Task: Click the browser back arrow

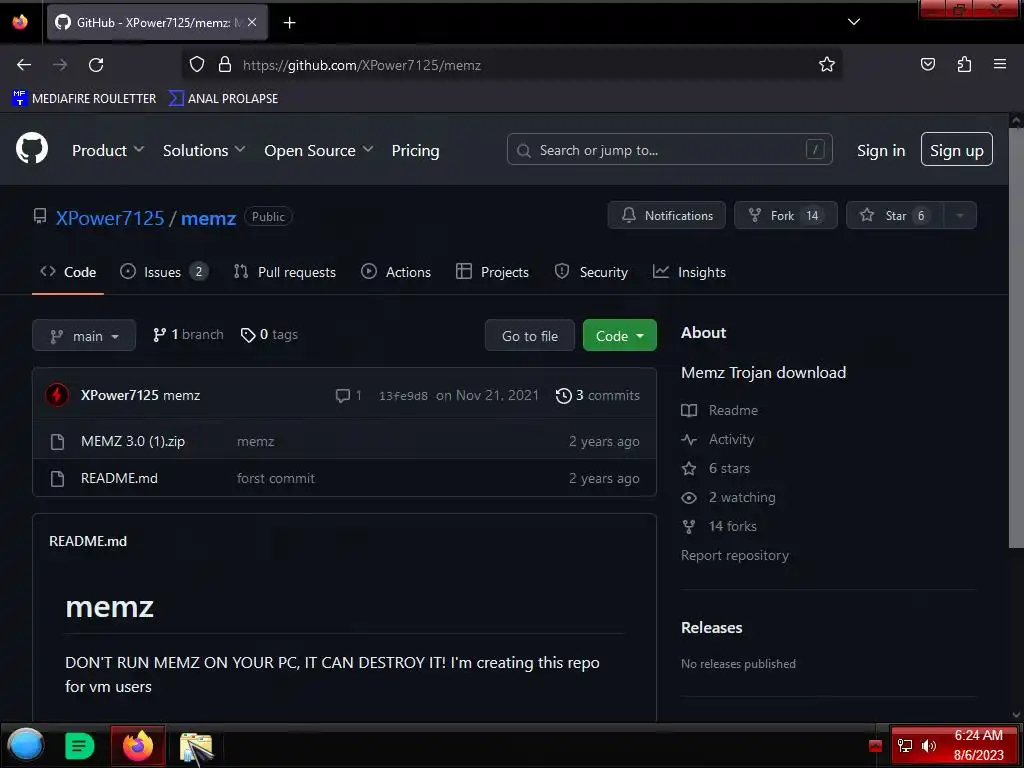Action: 24,65
